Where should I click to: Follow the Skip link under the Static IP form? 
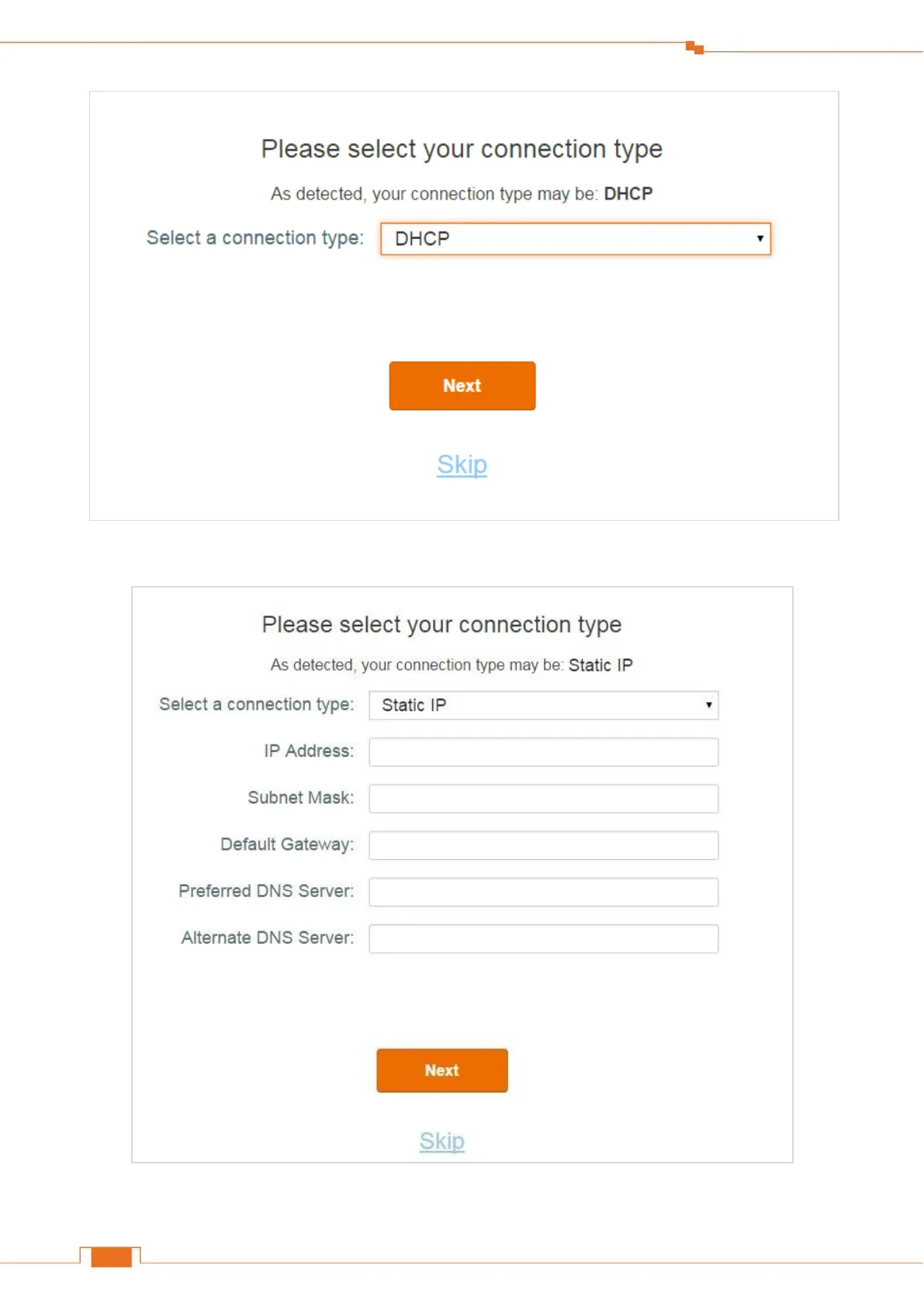pos(441,1141)
